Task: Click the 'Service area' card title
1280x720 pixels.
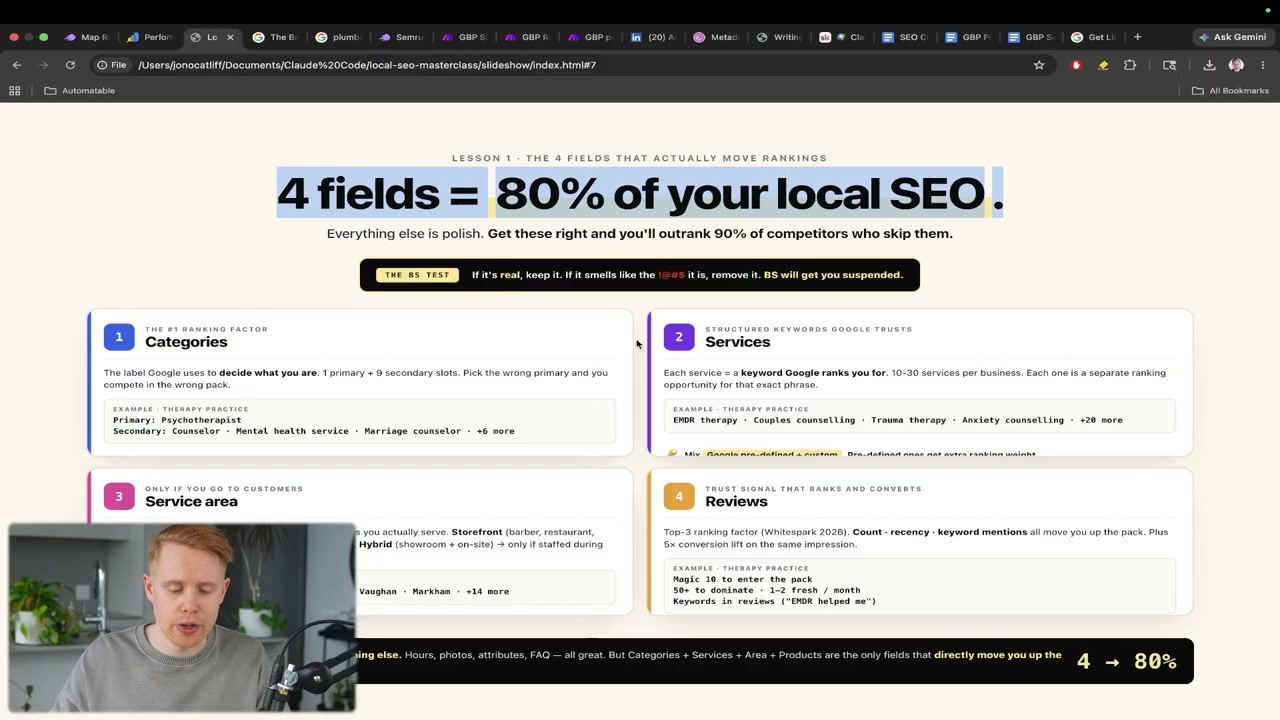Action: click(191, 502)
